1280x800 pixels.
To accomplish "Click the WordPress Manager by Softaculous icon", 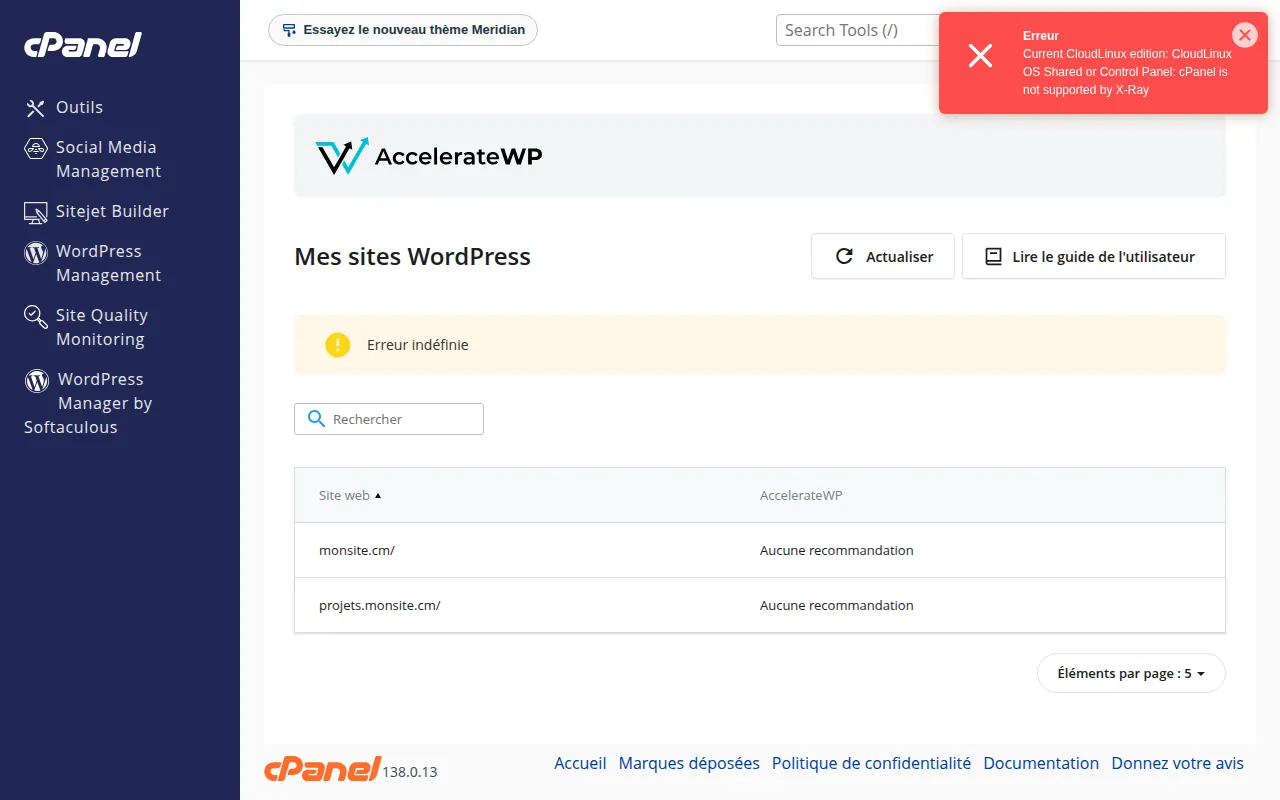I will (37, 380).
